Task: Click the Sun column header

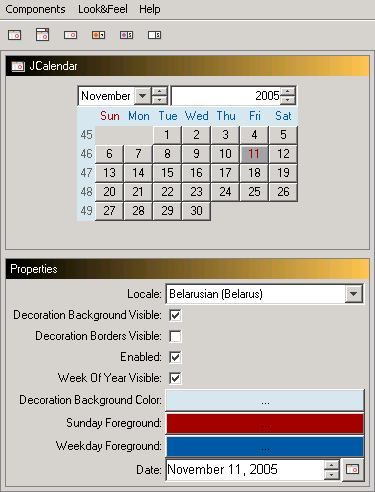Action: (110, 116)
